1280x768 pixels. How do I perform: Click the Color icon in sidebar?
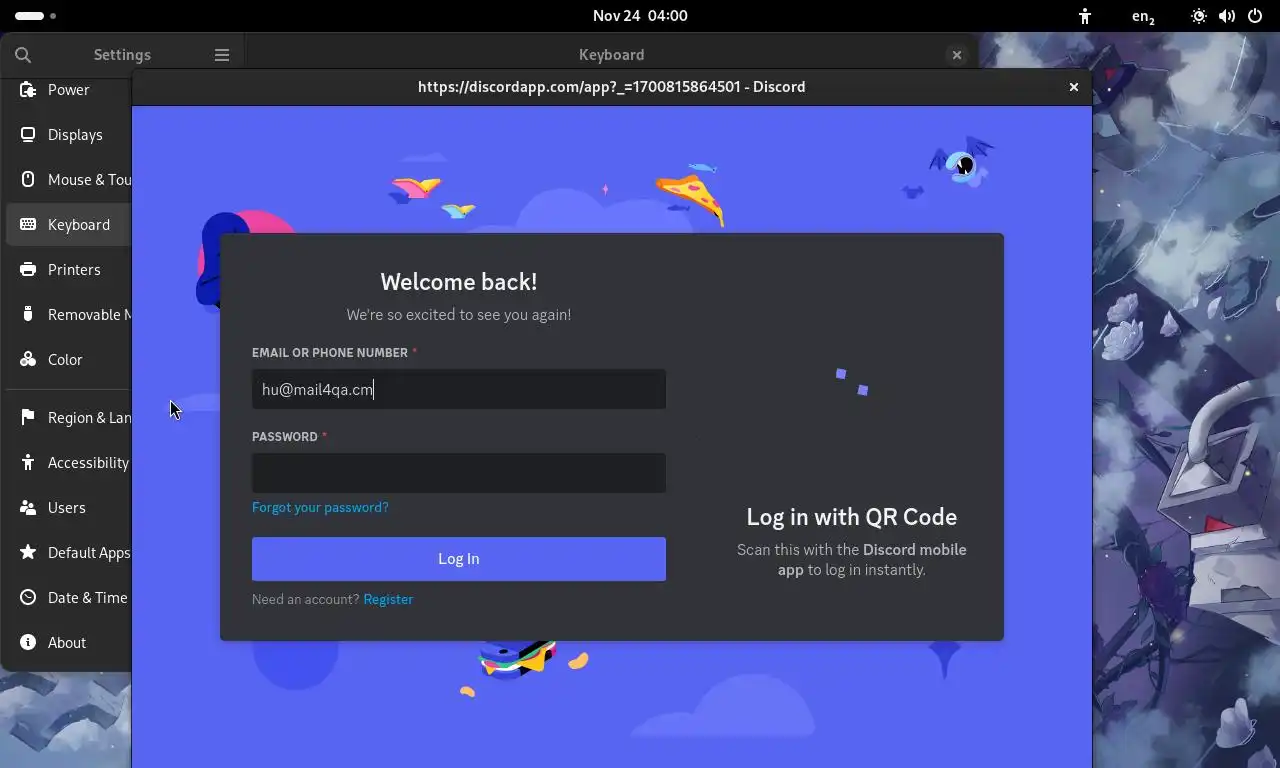pyautogui.click(x=28, y=360)
